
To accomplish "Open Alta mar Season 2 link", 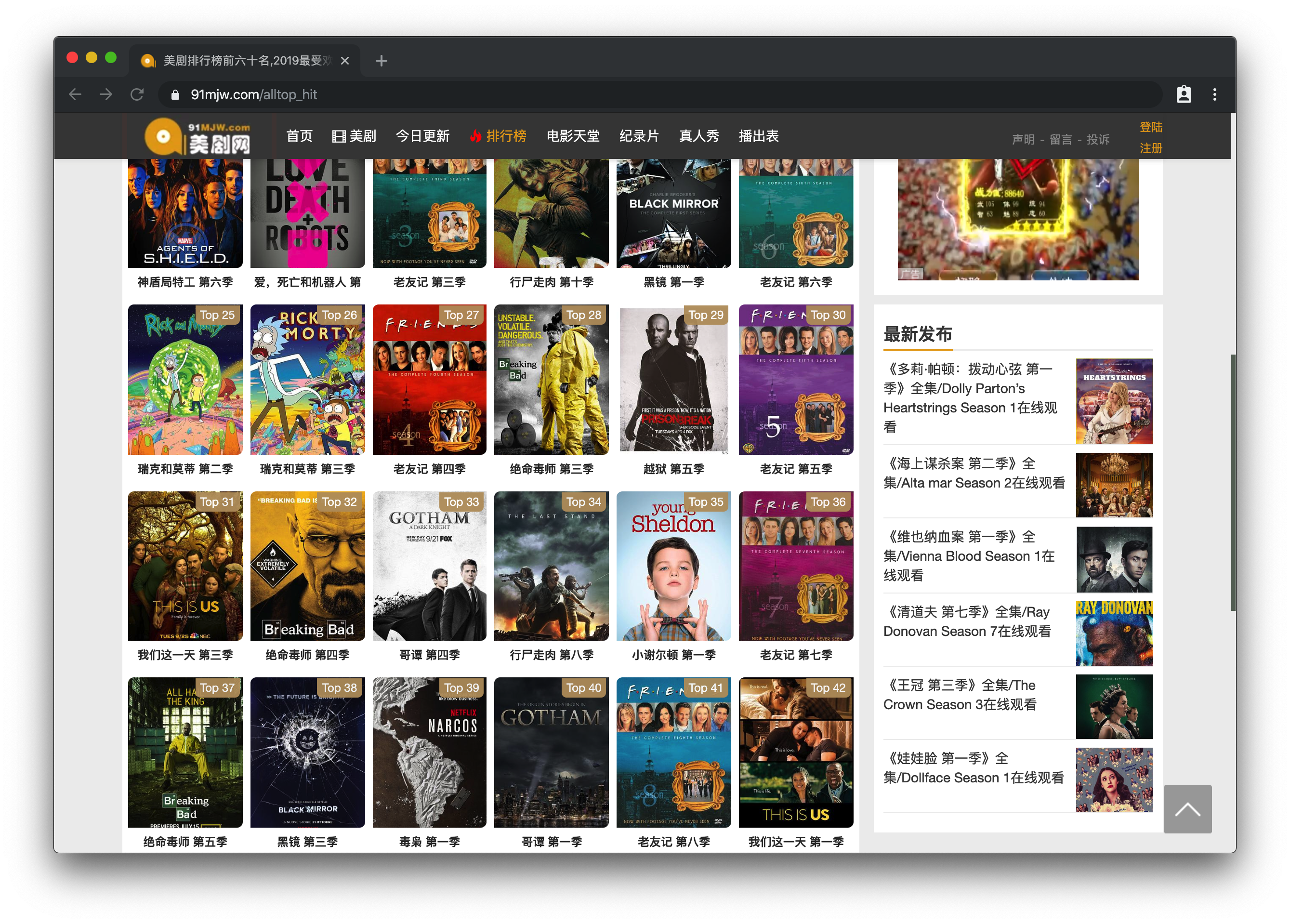I will tap(974, 474).
